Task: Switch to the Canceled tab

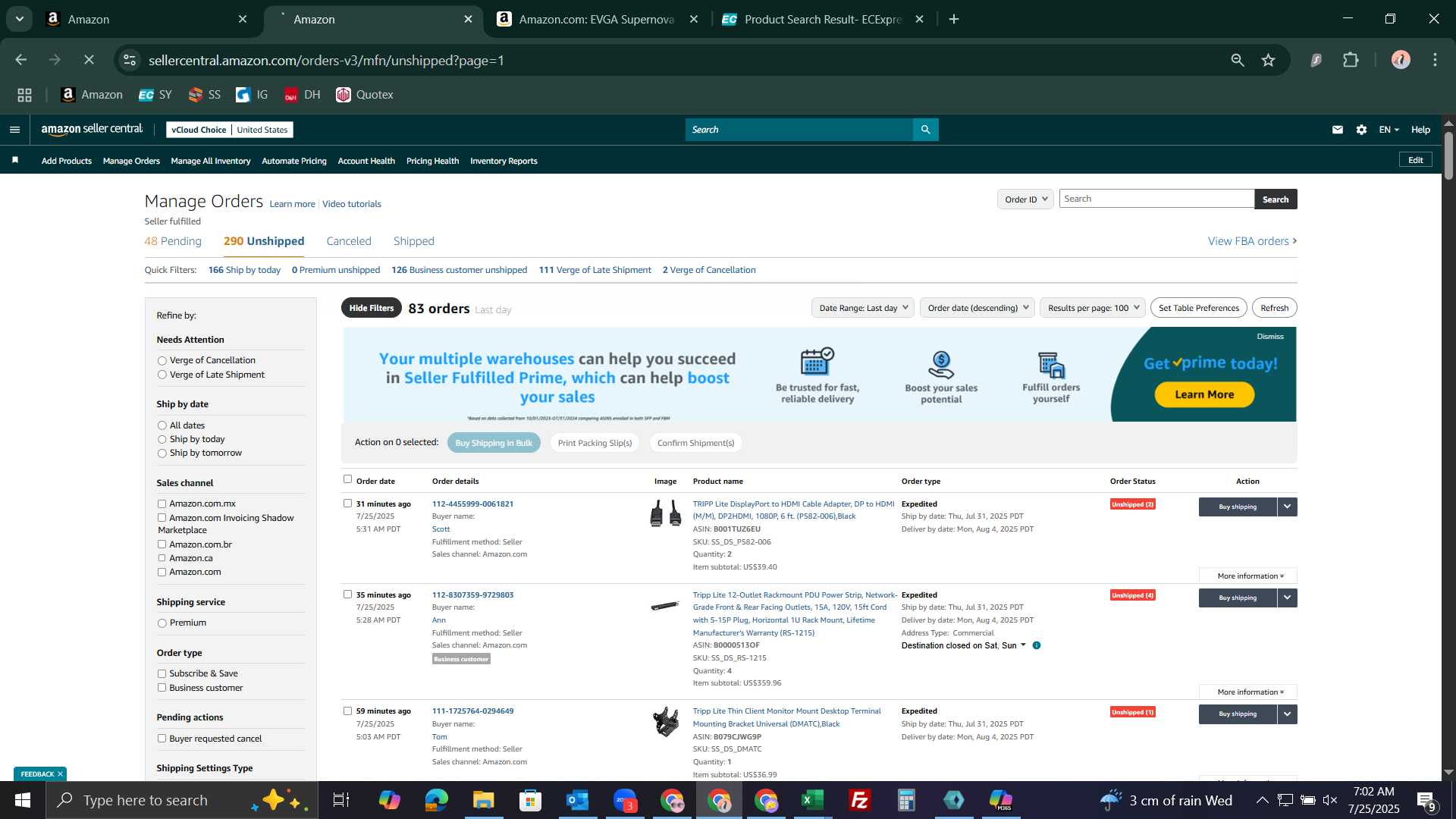Action: pos(349,241)
